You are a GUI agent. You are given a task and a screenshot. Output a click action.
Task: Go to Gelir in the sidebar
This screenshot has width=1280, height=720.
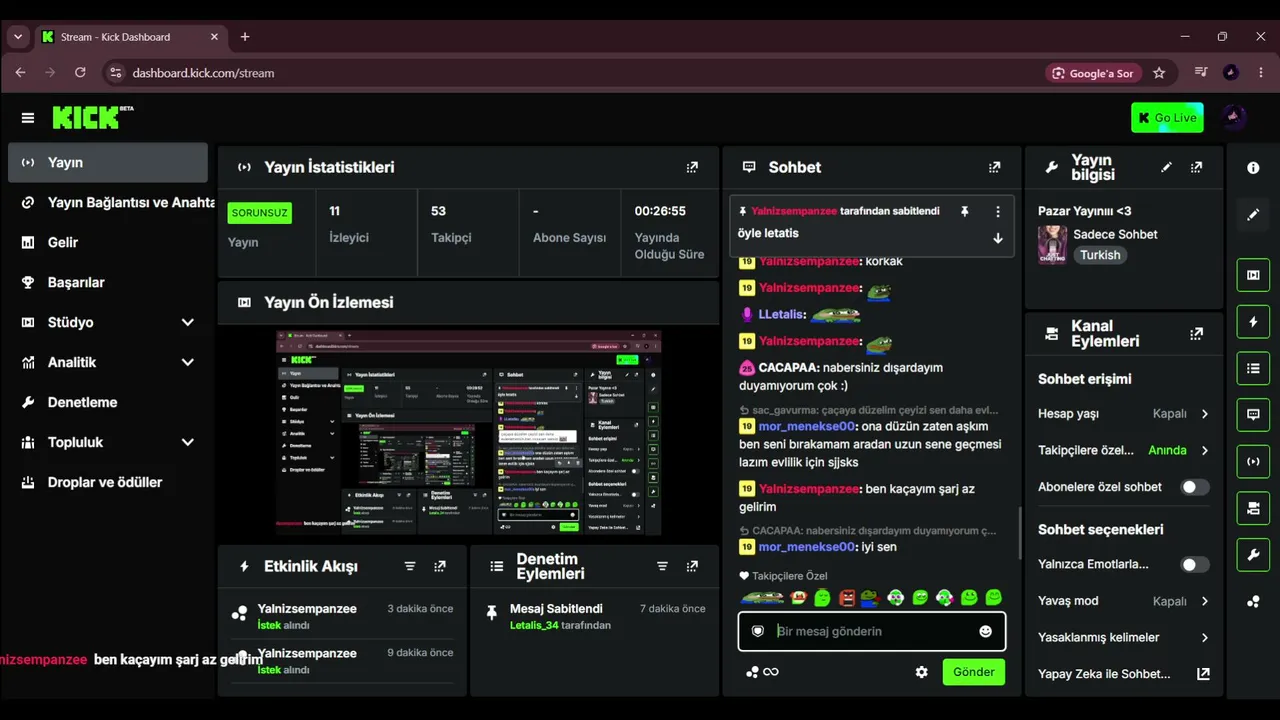108,242
